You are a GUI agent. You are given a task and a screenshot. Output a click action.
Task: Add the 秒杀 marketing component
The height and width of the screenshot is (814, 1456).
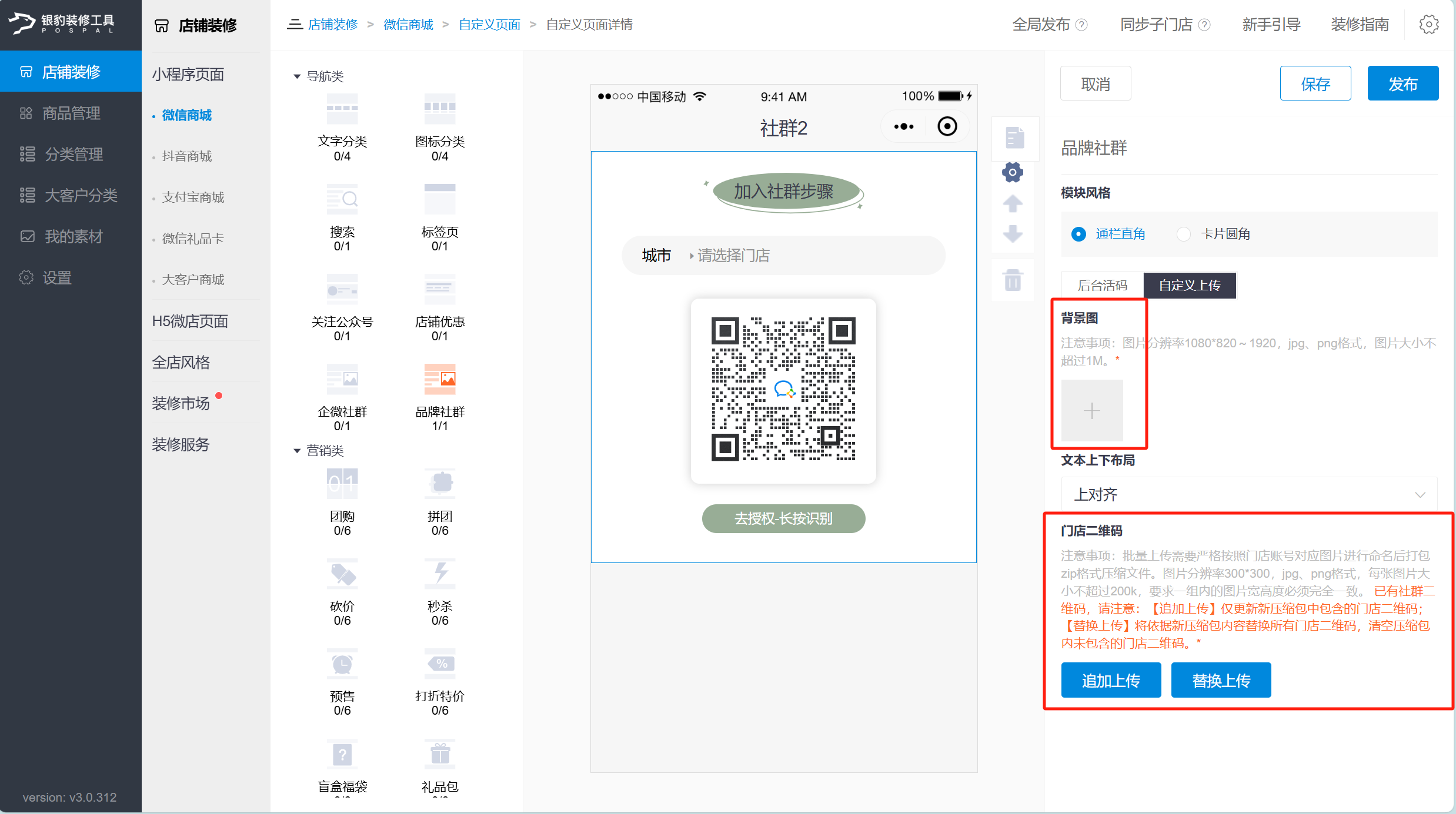coord(440,574)
